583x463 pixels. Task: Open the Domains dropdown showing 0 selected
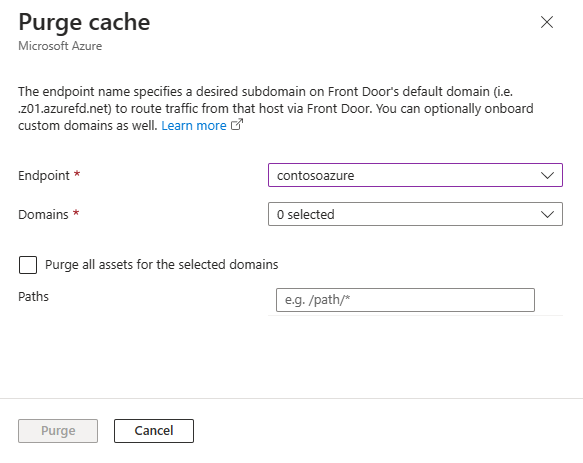pyautogui.click(x=415, y=214)
